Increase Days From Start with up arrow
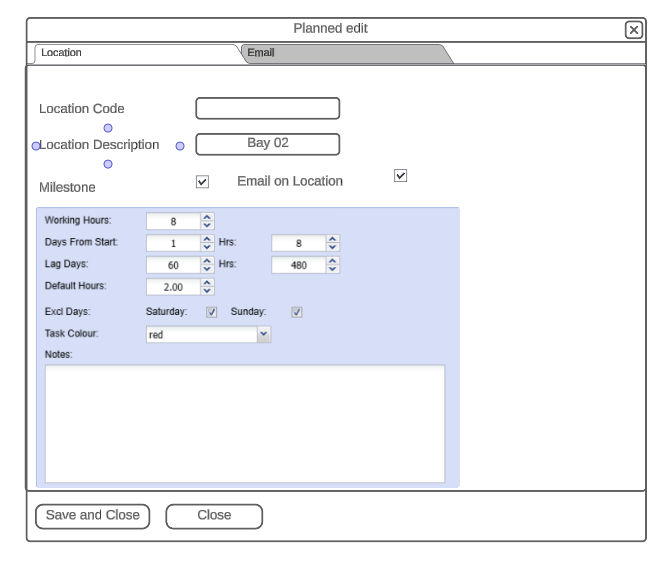 pos(207,239)
